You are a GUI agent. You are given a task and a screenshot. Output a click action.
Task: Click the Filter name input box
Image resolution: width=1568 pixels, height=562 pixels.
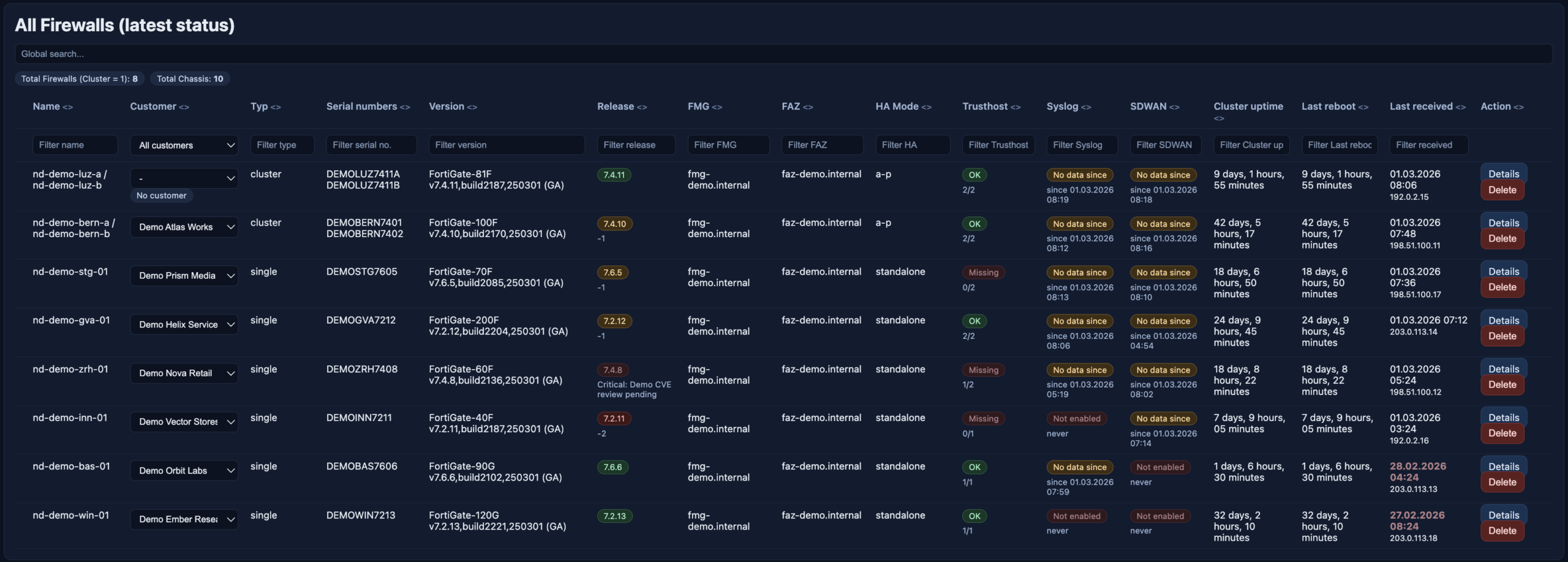(75, 145)
